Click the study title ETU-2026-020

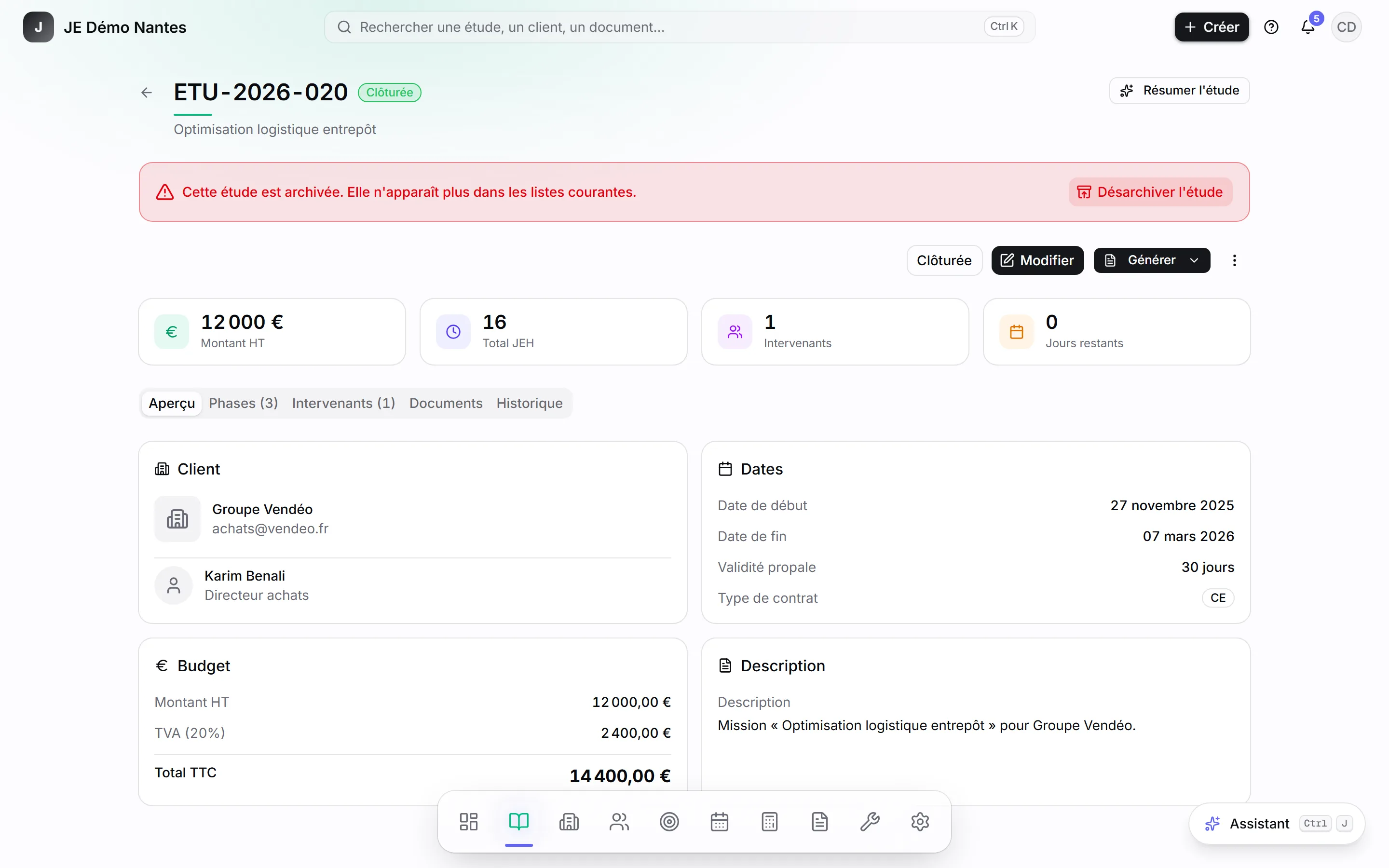pyautogui.click(x=260, y=93)
